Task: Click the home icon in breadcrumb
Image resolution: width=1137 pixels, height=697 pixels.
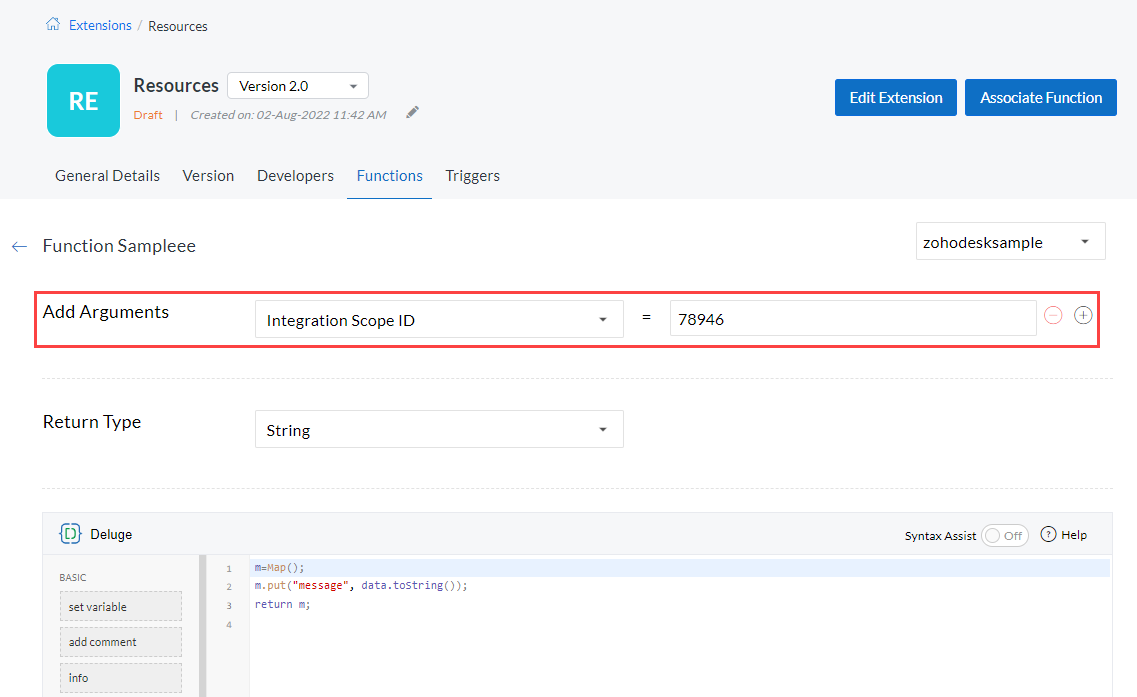Action: coord(53,25)
